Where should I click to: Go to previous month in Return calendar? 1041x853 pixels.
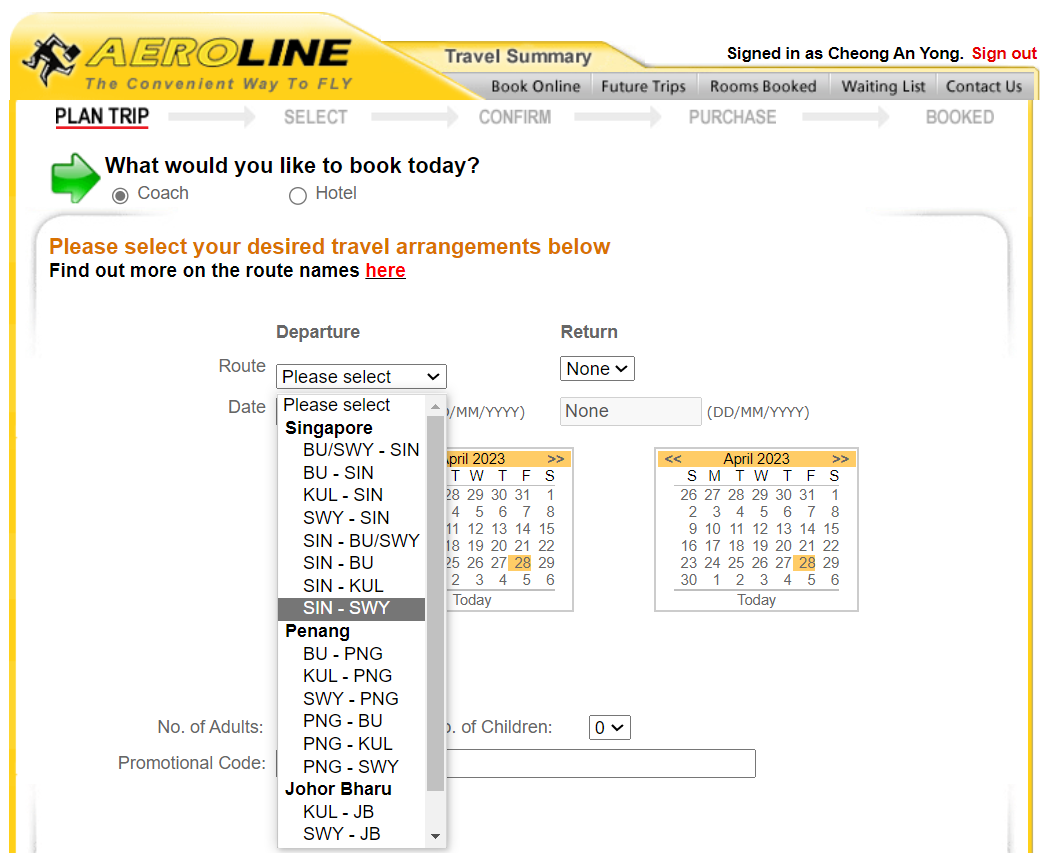pyautogui.click(x=673, y=459)
